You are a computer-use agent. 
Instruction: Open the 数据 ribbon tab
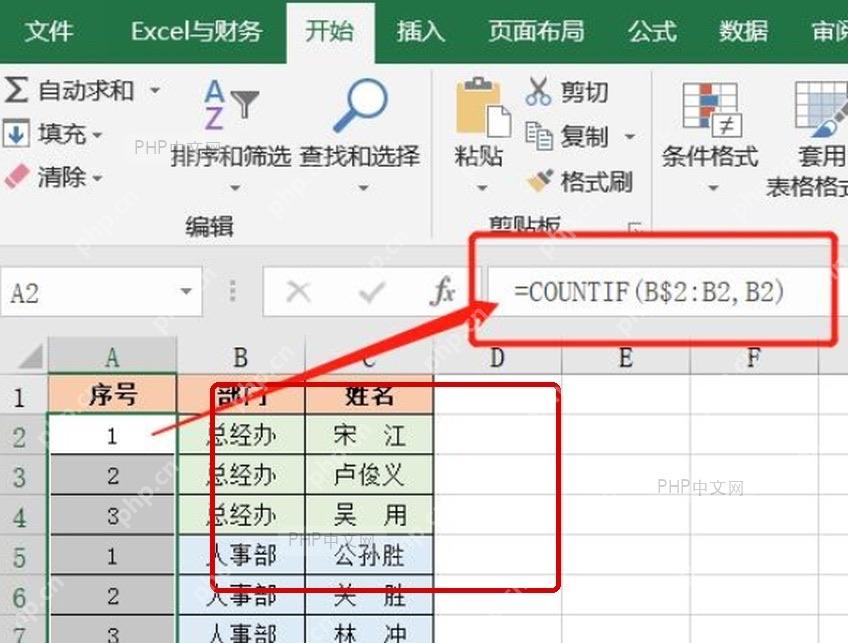pyautogui.click(x=744, y=31)
